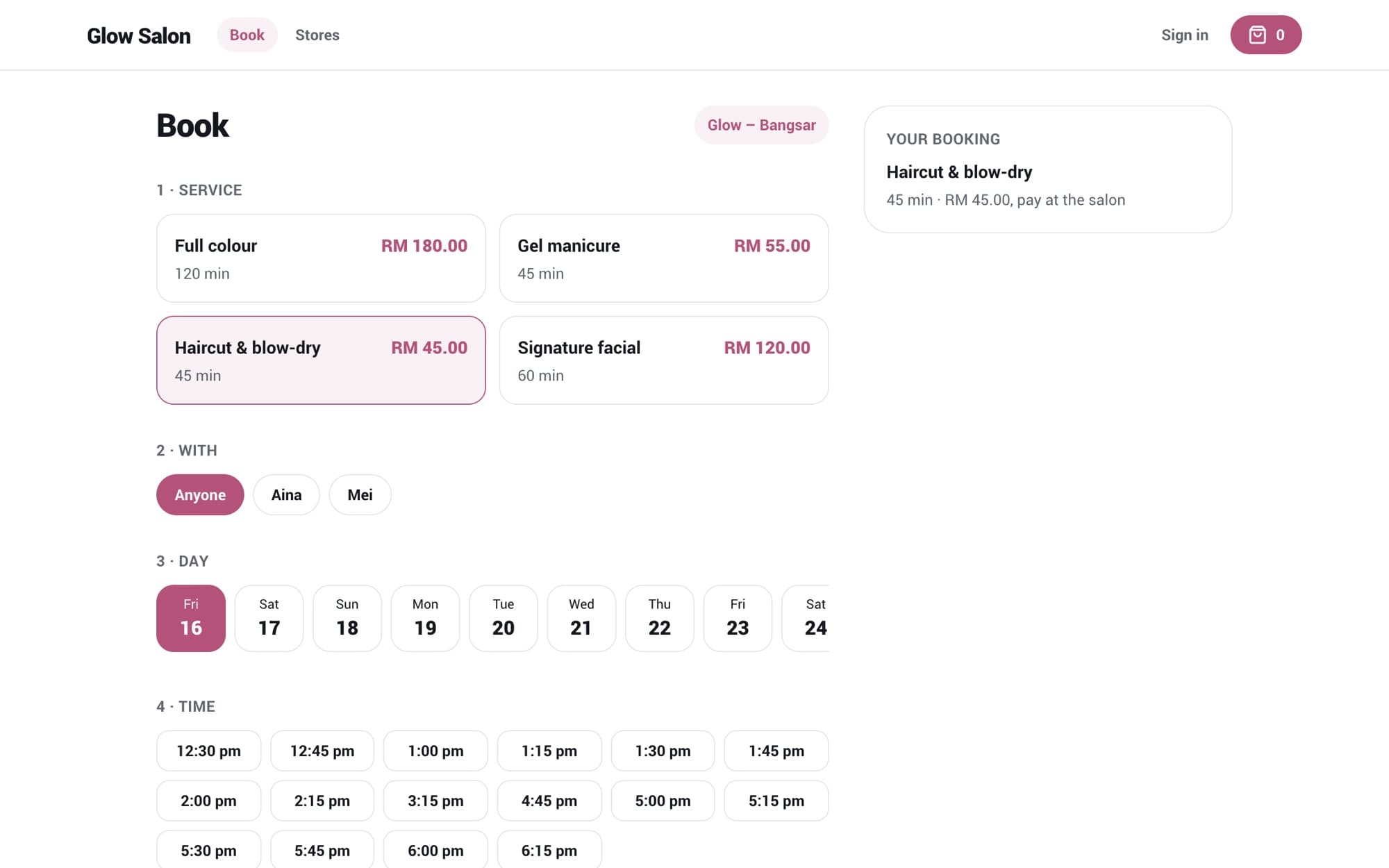Click the 4 · TIME section label
The width and height of the screenshot is (1389, 868).
coord(185,706)
